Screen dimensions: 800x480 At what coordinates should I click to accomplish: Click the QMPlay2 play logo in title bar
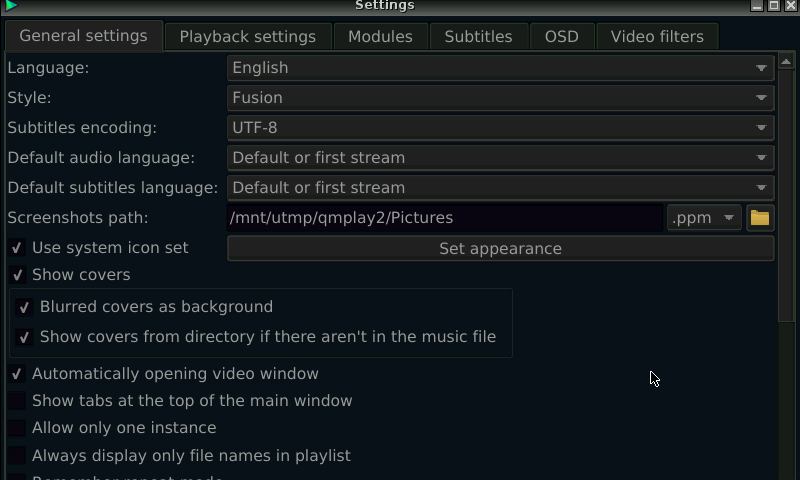pos(10,5)
